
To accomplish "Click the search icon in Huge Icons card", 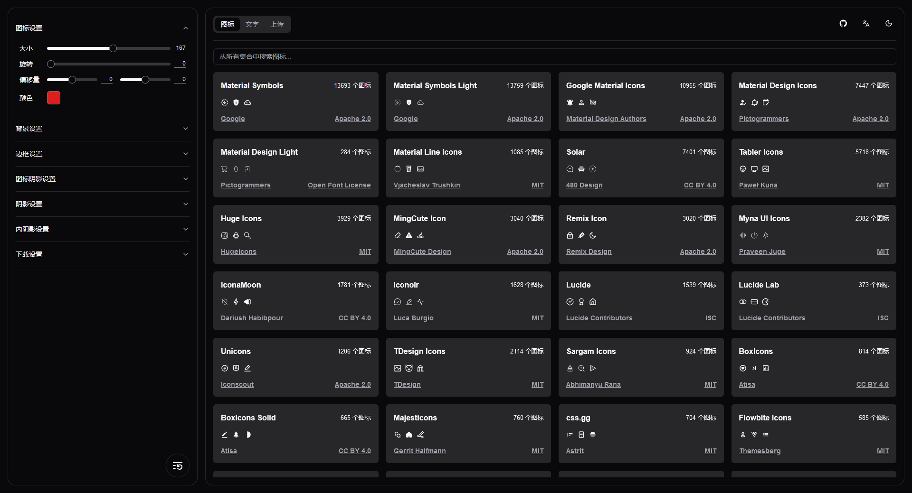I will click(x=247, y=235).
